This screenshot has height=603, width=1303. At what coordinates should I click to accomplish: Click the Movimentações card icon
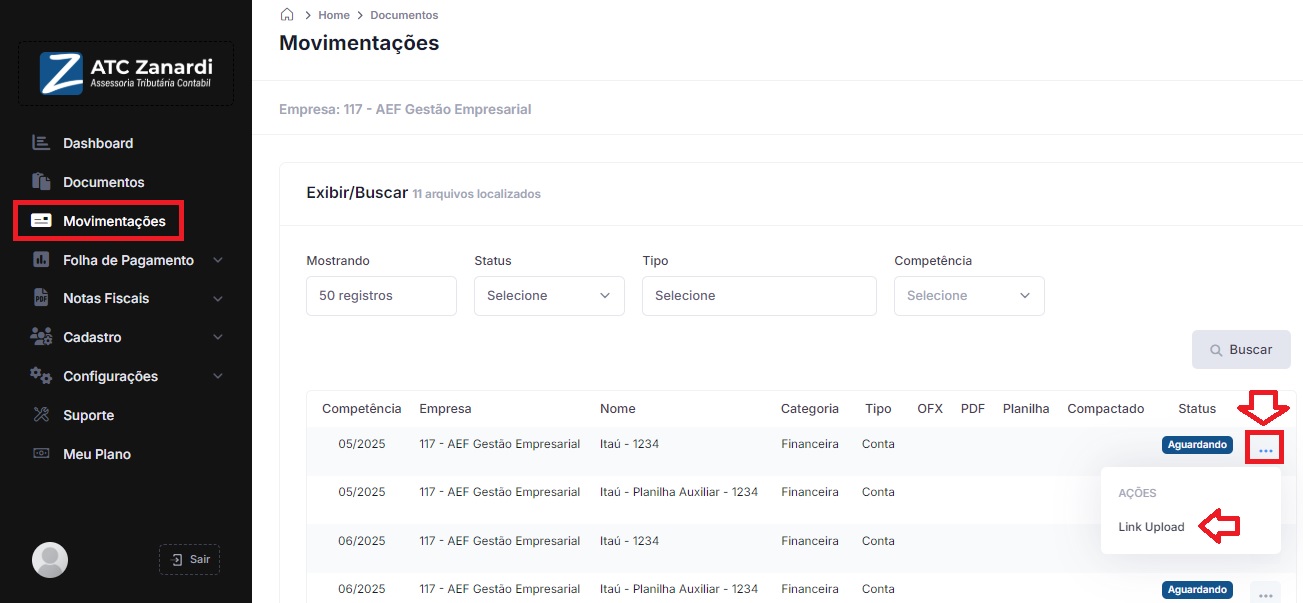[x=41, y=221]
